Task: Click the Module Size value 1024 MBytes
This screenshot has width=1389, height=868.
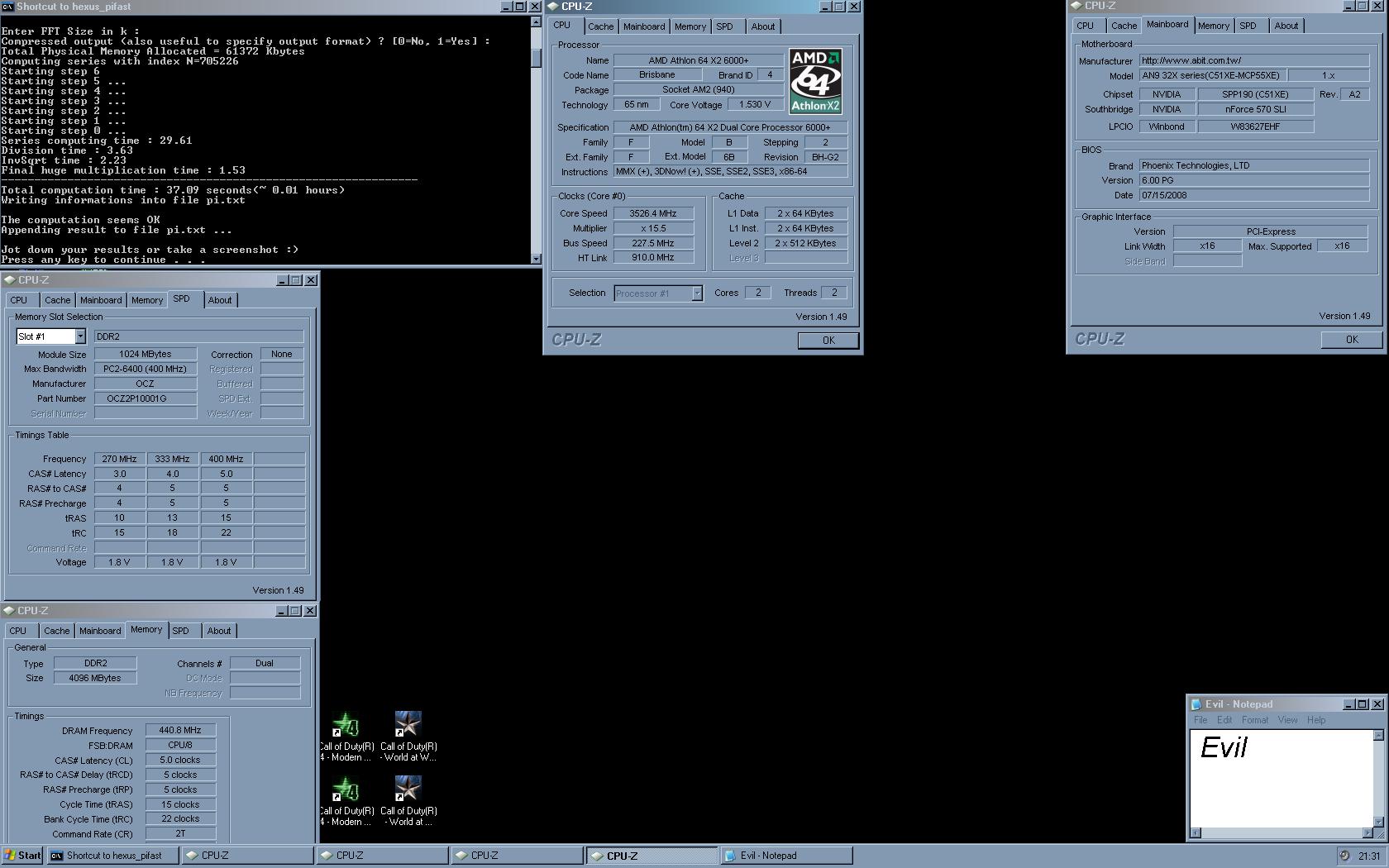Action: point(146,354)
